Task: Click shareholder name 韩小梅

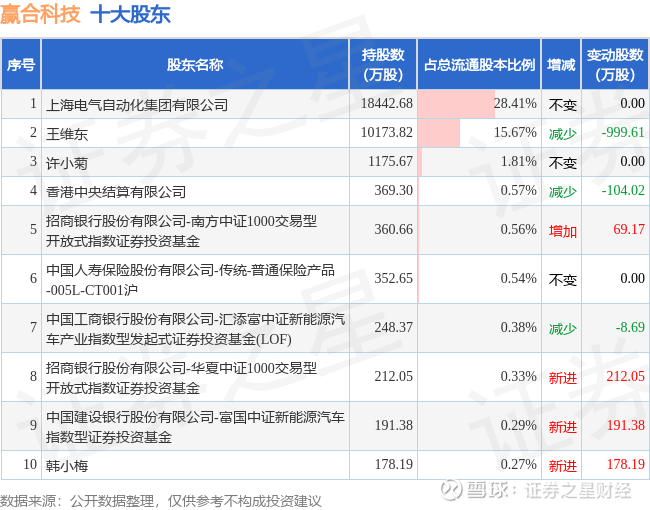Action: (x=67, y=465)
